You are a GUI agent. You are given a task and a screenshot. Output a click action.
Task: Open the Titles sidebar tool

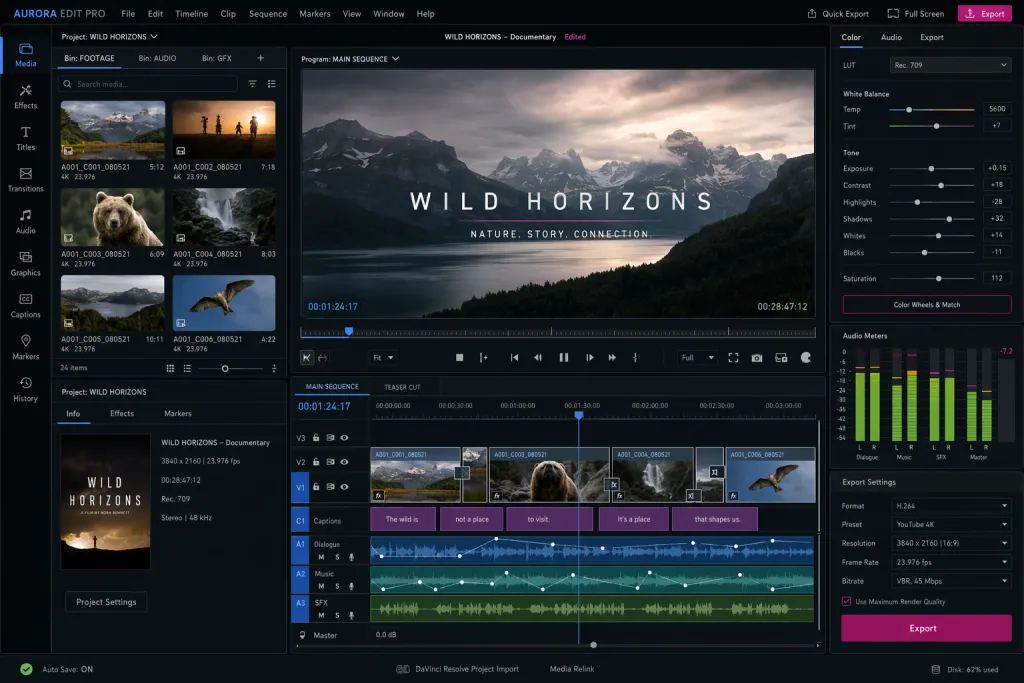(x=25, y=138)
